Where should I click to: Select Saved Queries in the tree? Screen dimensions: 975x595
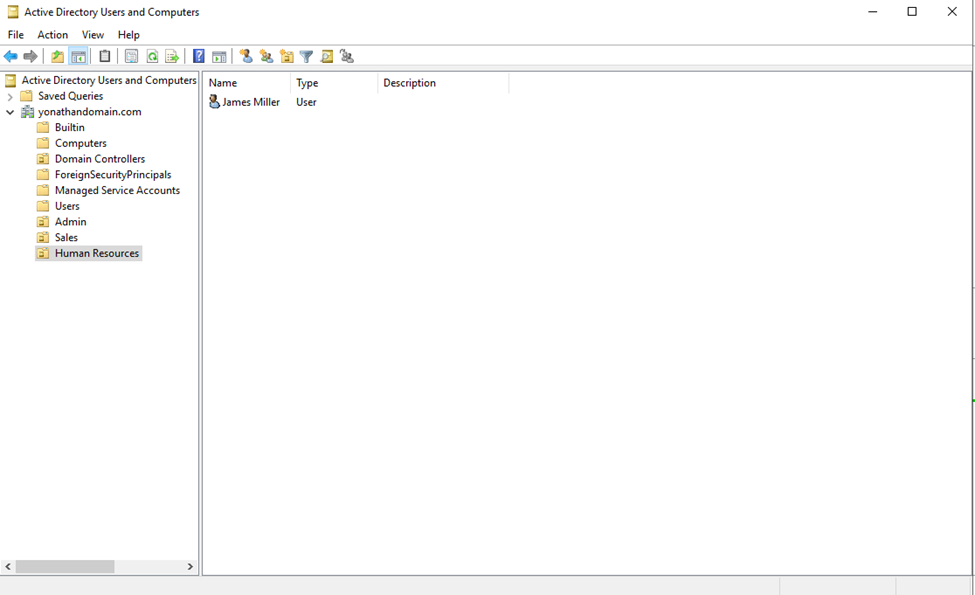click(x=70, y=96)
